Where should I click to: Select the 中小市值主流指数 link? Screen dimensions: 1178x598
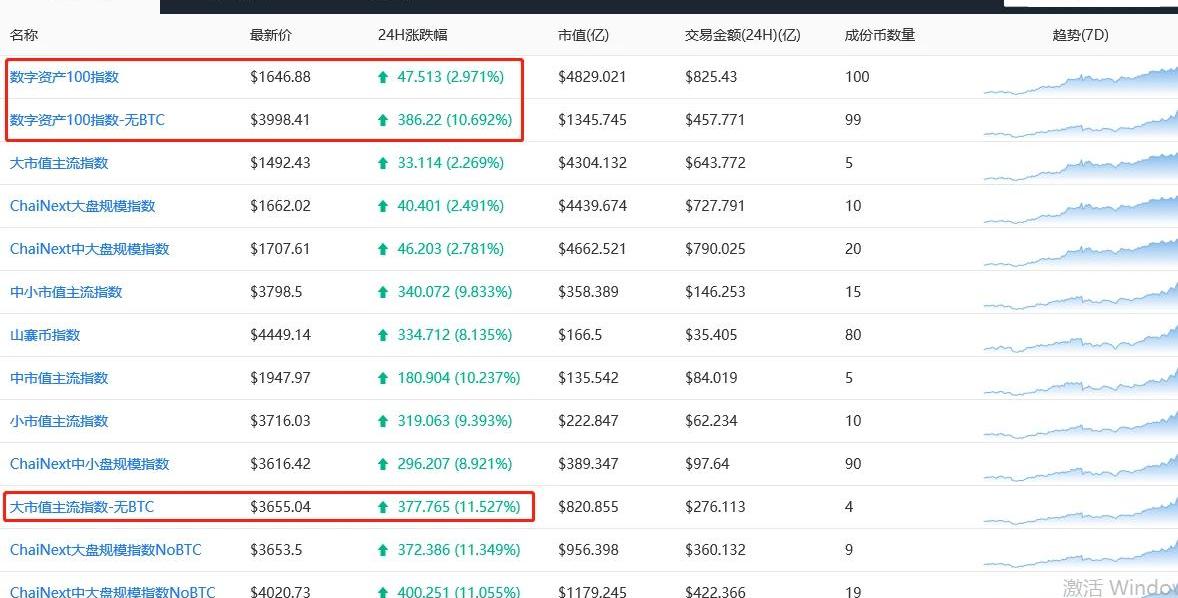tap(66, 292)
